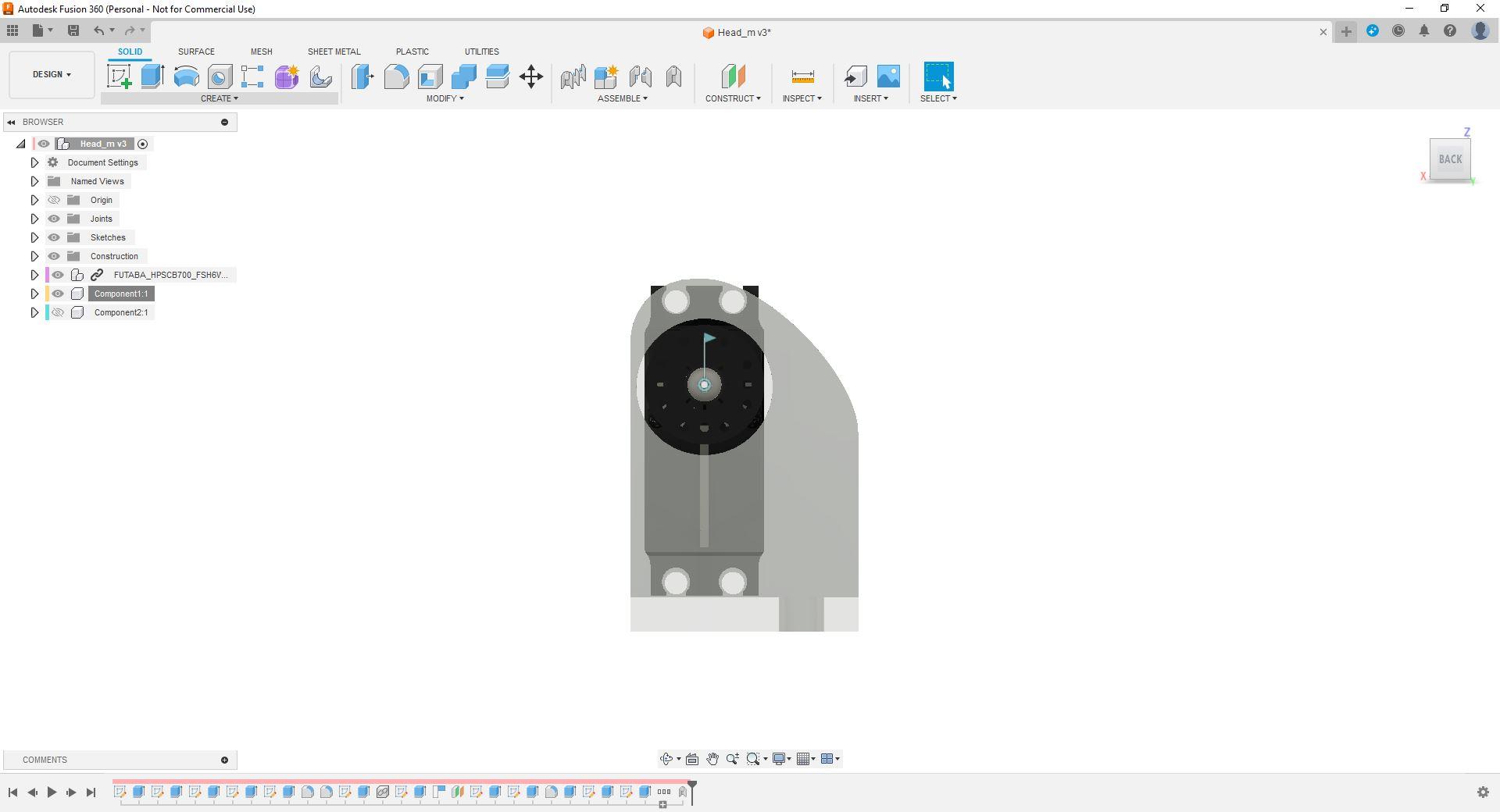Apply the Fillet tool
Screen dimensions: 1500x812
[x=396, y=77]
